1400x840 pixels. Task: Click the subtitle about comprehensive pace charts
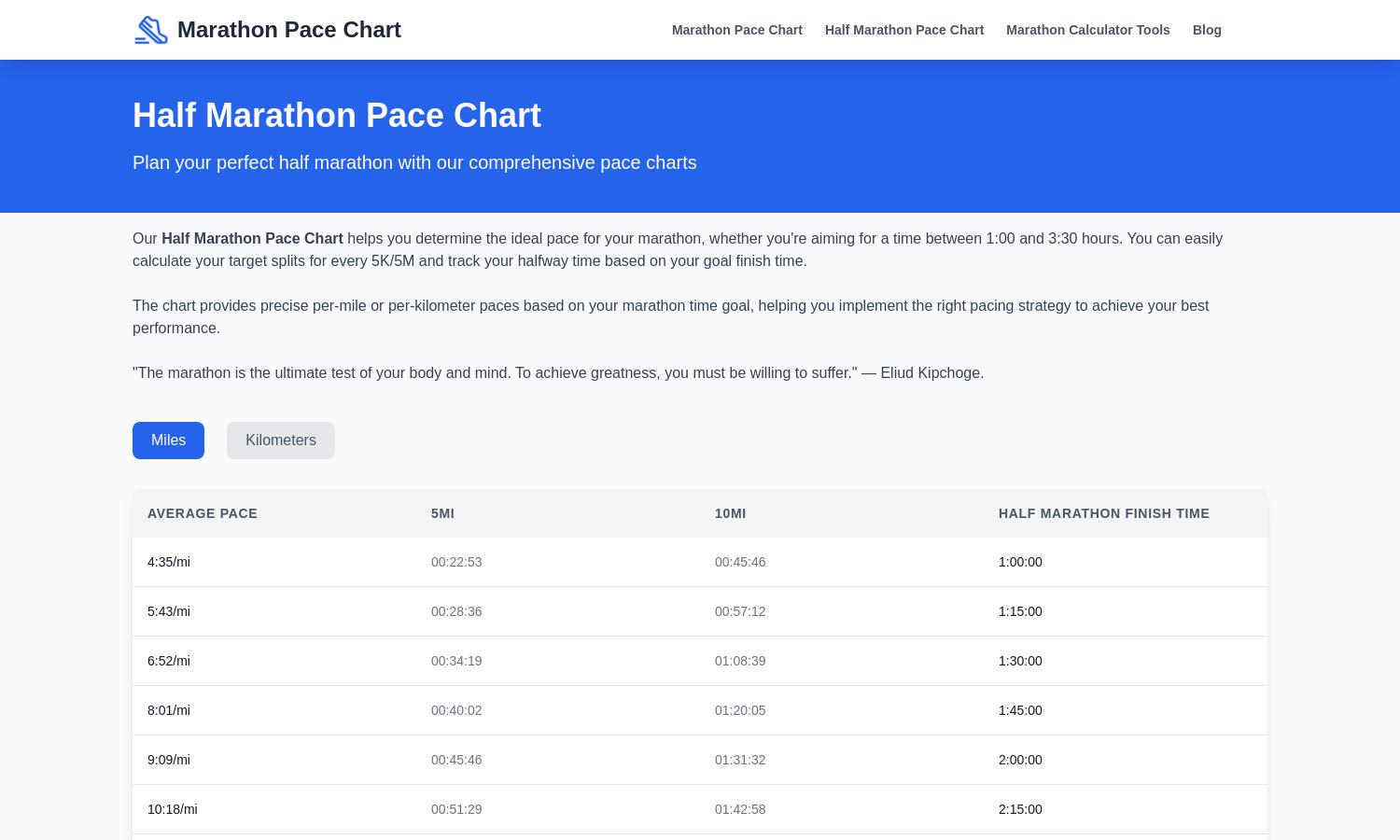click(414, 162)
